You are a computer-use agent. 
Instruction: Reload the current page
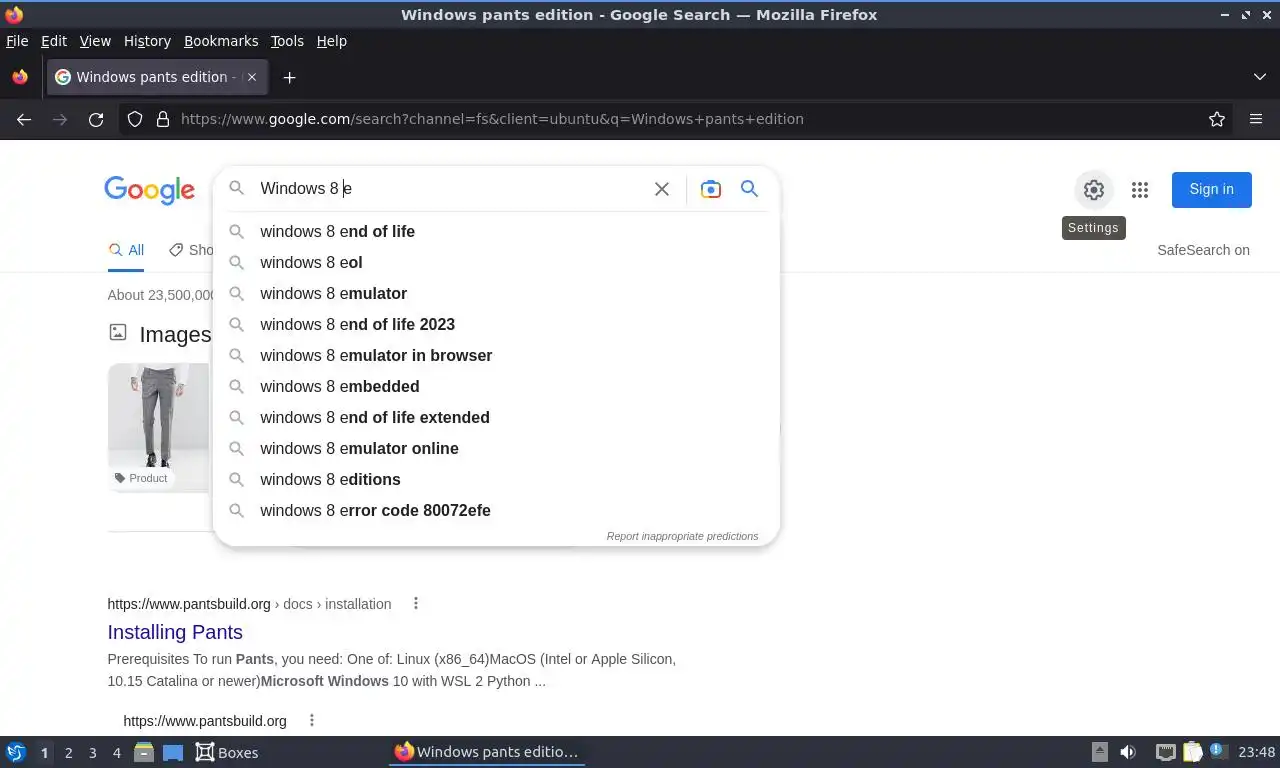tap(96, 119)
